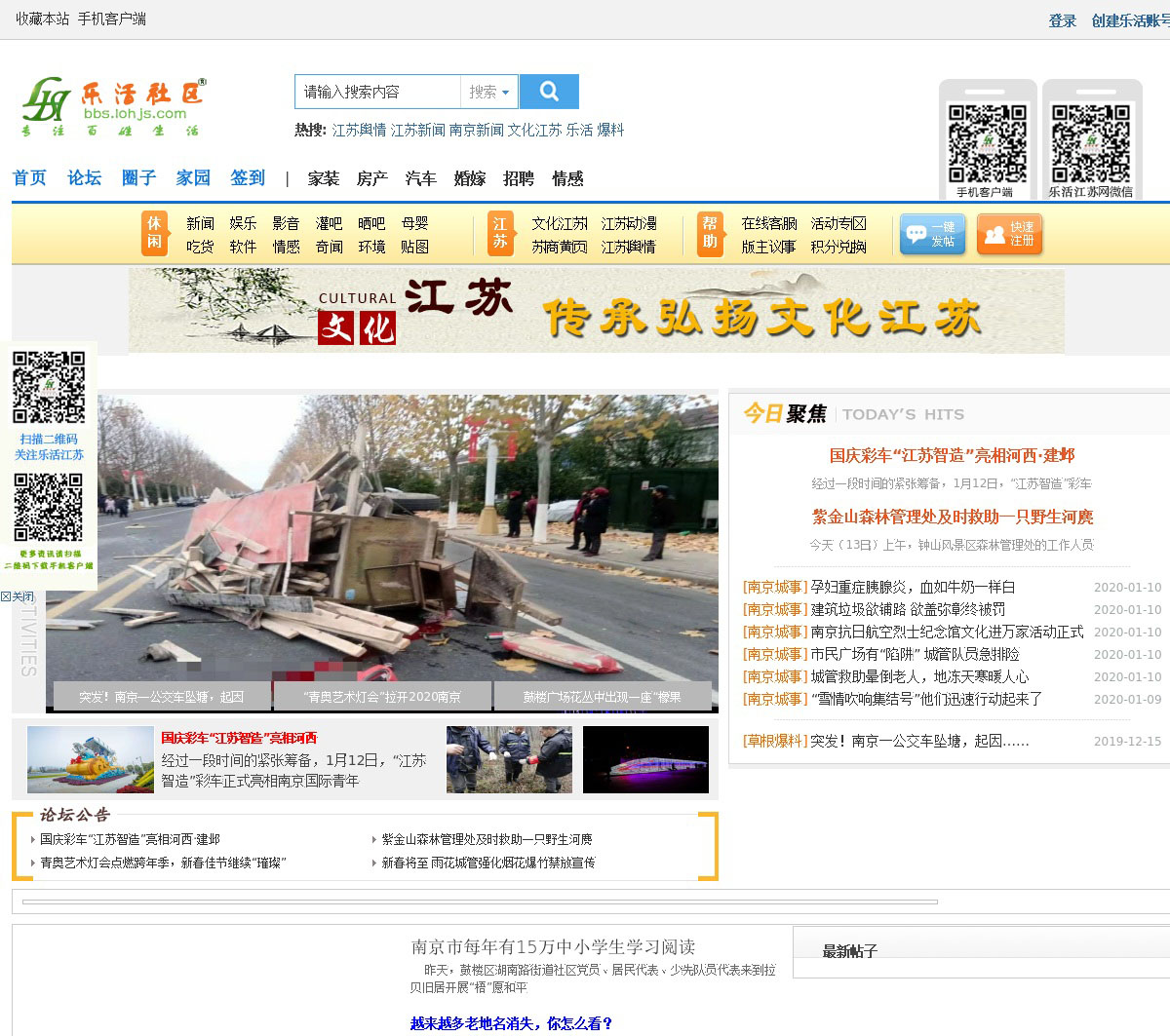The height and width of the screenshot is (1036, 1170).
Task: Click the orange 江苏 category badge
Action: tap(499, 234)
